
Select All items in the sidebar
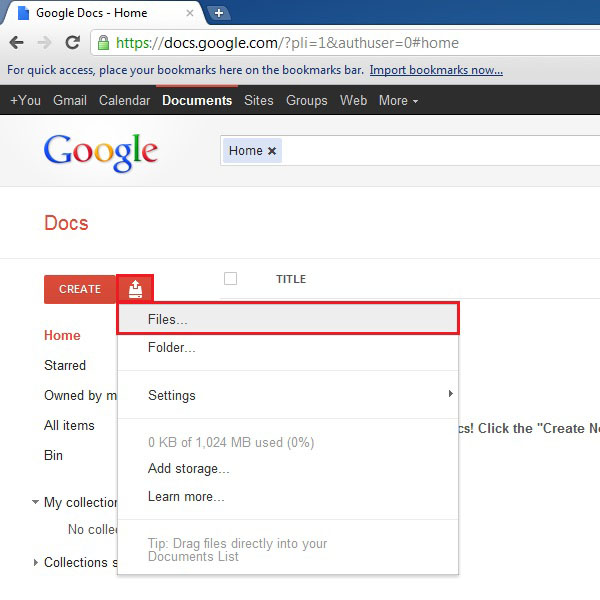pos(69,425)
